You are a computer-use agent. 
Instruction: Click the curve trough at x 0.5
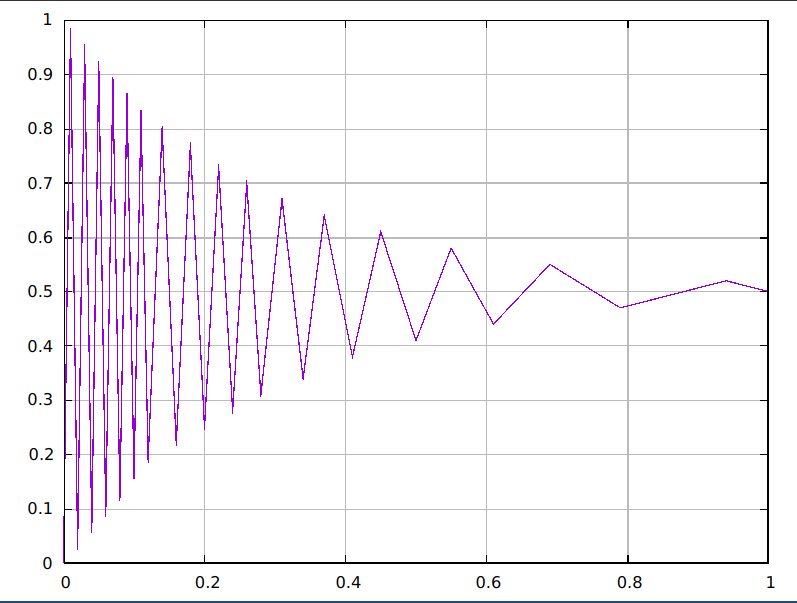(x=416, y=340)
